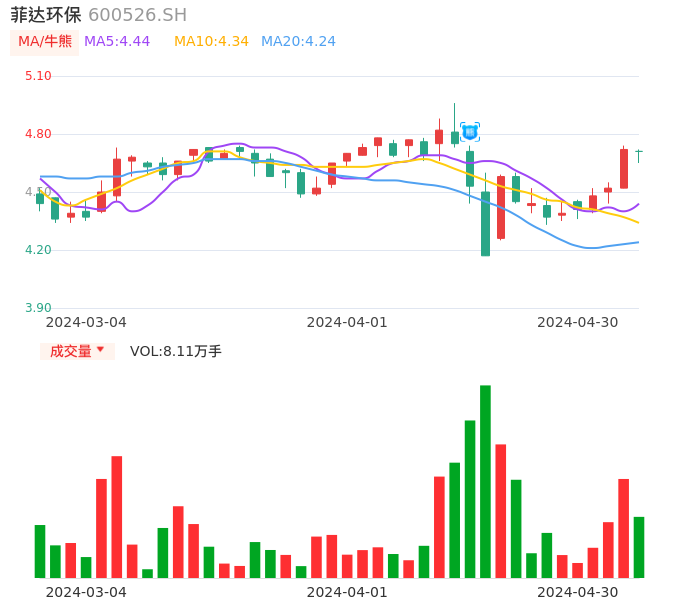Click the 菲达环保 stock name
This screenshot has width=686, height=606.
click(x=46, y=15)
